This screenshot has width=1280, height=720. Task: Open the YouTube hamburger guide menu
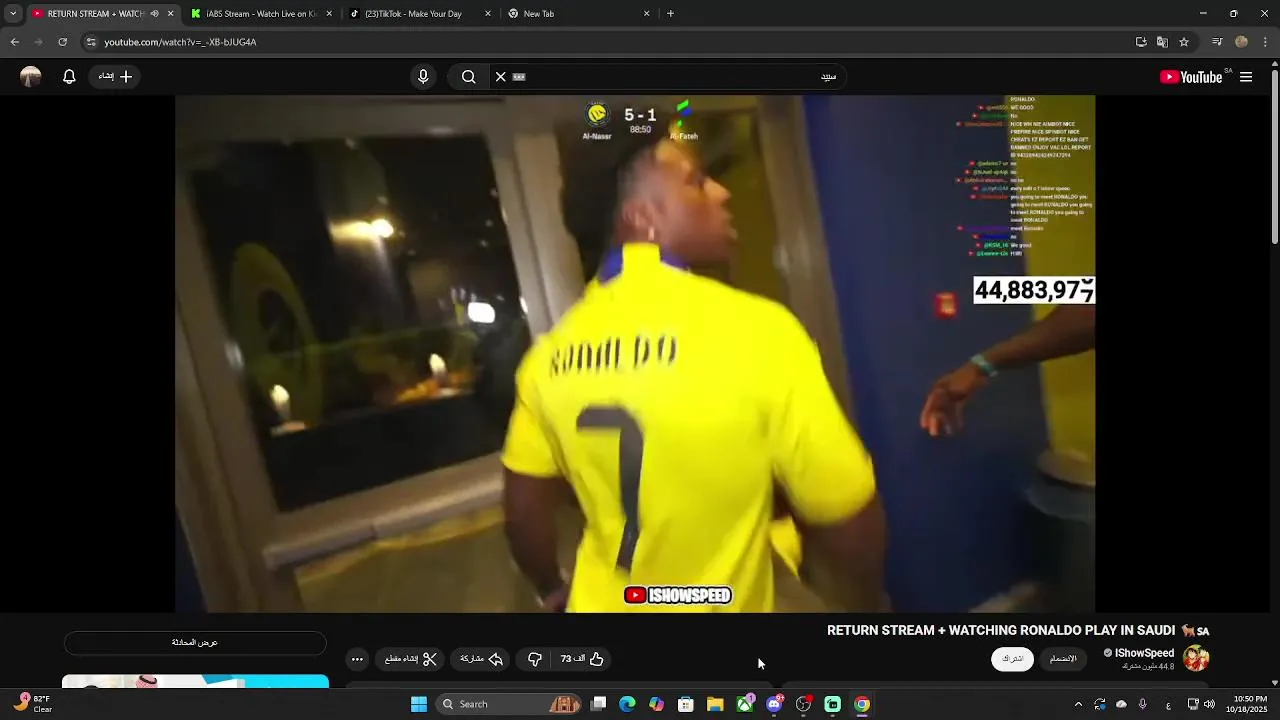click(x=1246, y=77)
